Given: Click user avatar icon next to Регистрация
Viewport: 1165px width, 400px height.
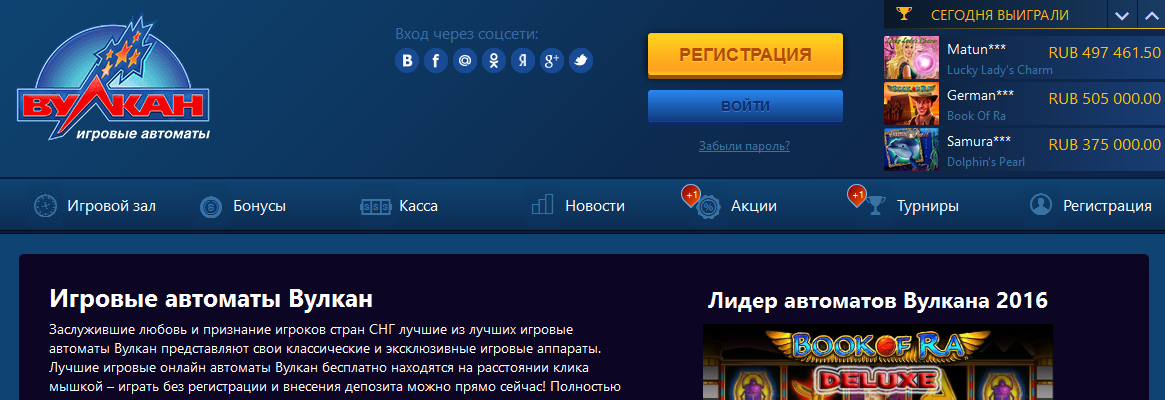Looking at the screenshot, I should pyautogui.click(x=1041, y=204).
